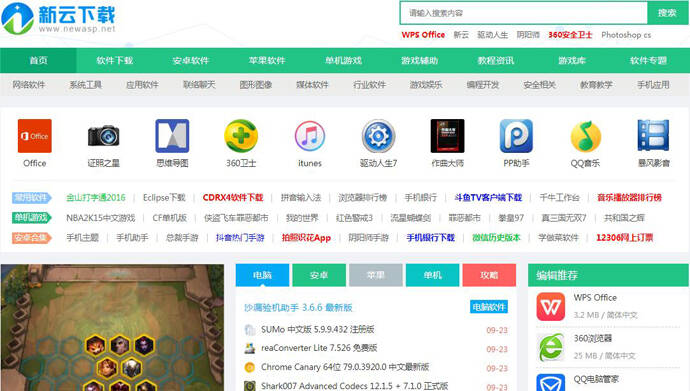Screen dimensions: 690x391
Task: Click WPS Office hot search link
Action: click(423, 35)
